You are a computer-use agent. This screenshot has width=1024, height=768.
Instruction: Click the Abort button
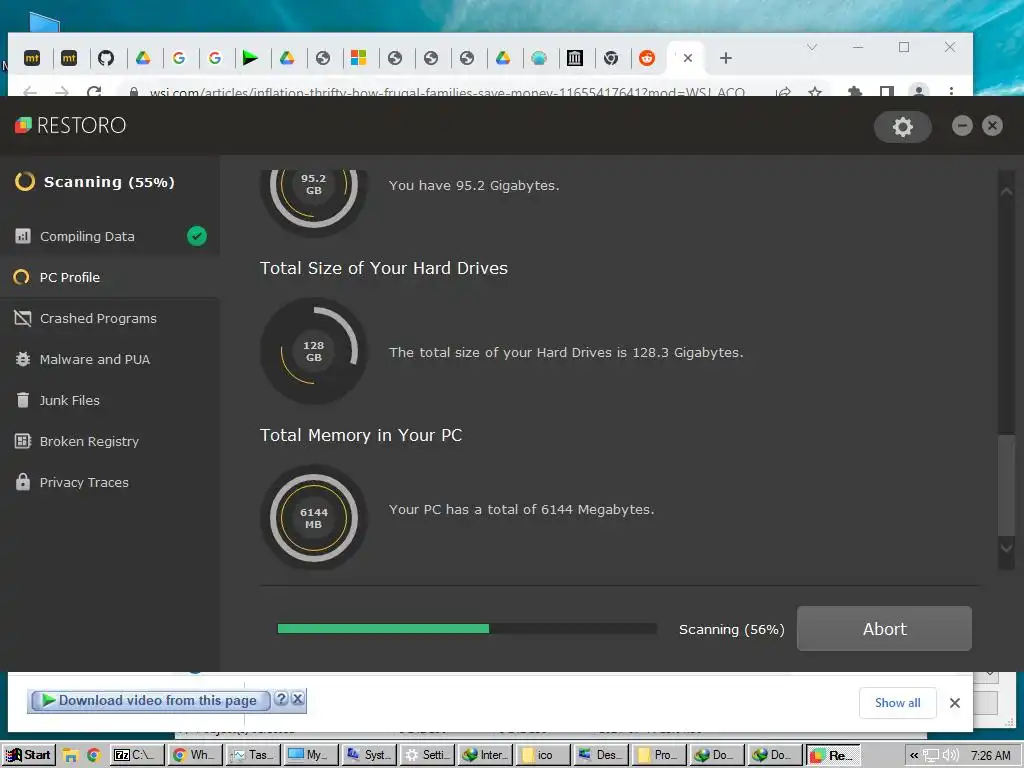pyautogui.click(x=884, y=628)
